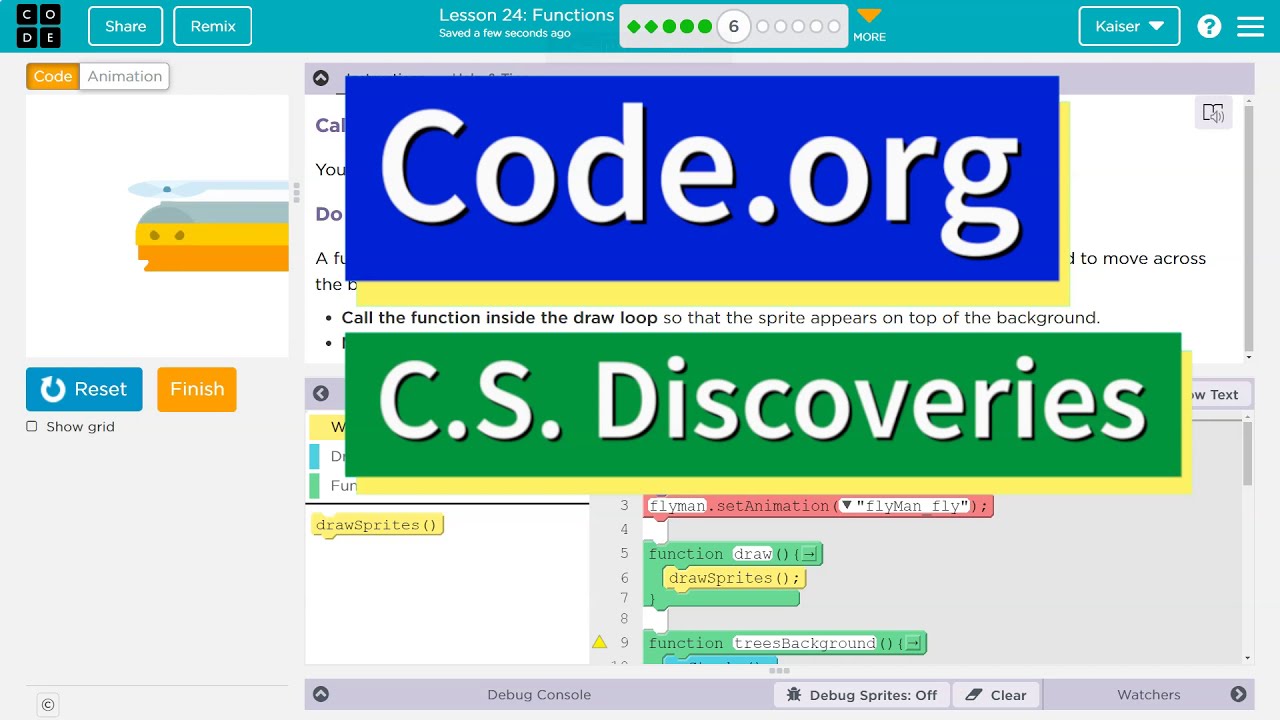Screen dimensions: 1280x720
Task: Jump to the second green diamond level bubble
Action: point(651,27)
